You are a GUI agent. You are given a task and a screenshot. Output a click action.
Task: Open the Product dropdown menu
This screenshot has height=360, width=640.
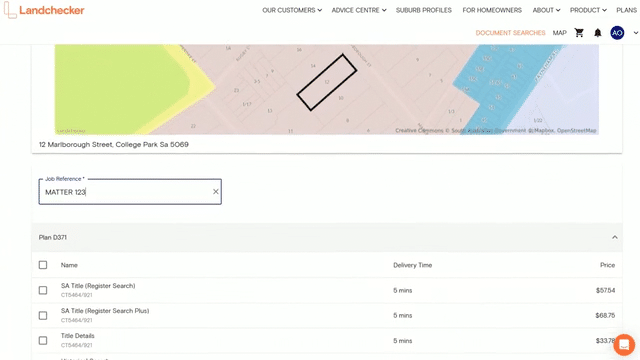pyautogui.click(x=588, y=10)
